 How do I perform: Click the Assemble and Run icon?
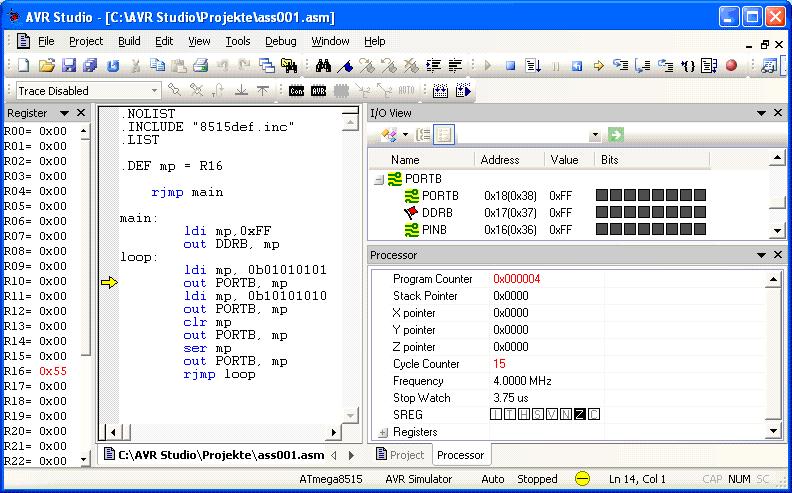[463, 91]
